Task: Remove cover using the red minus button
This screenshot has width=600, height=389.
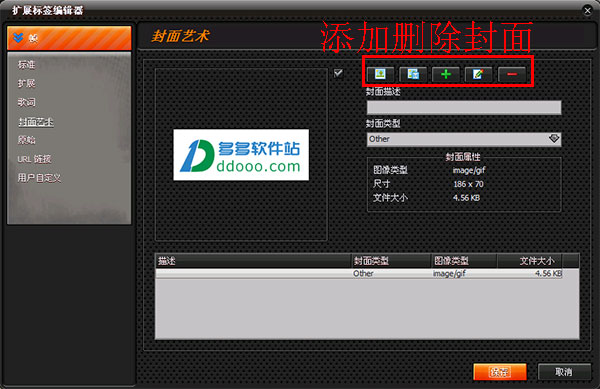Action: pyautogui.click(x=512, y=74)
